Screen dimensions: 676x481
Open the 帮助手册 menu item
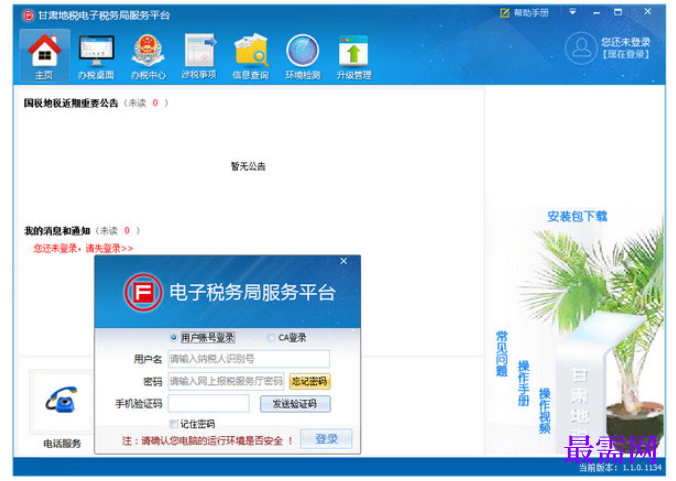[525, 13]
